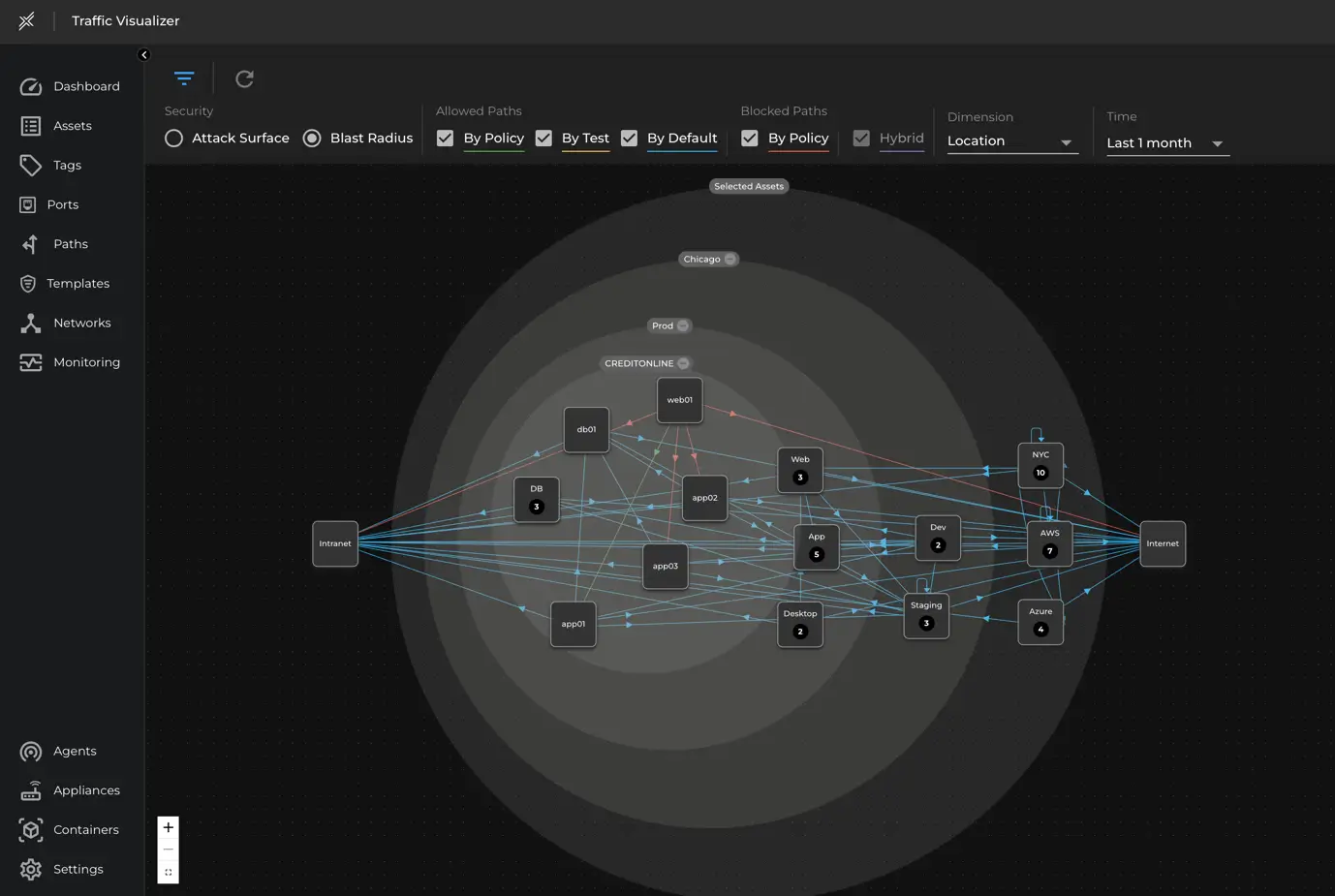The height and width of the screenshot is (896, 1335).
Task: Toggle the Hybrid checkbox
Action: [861, 139]
